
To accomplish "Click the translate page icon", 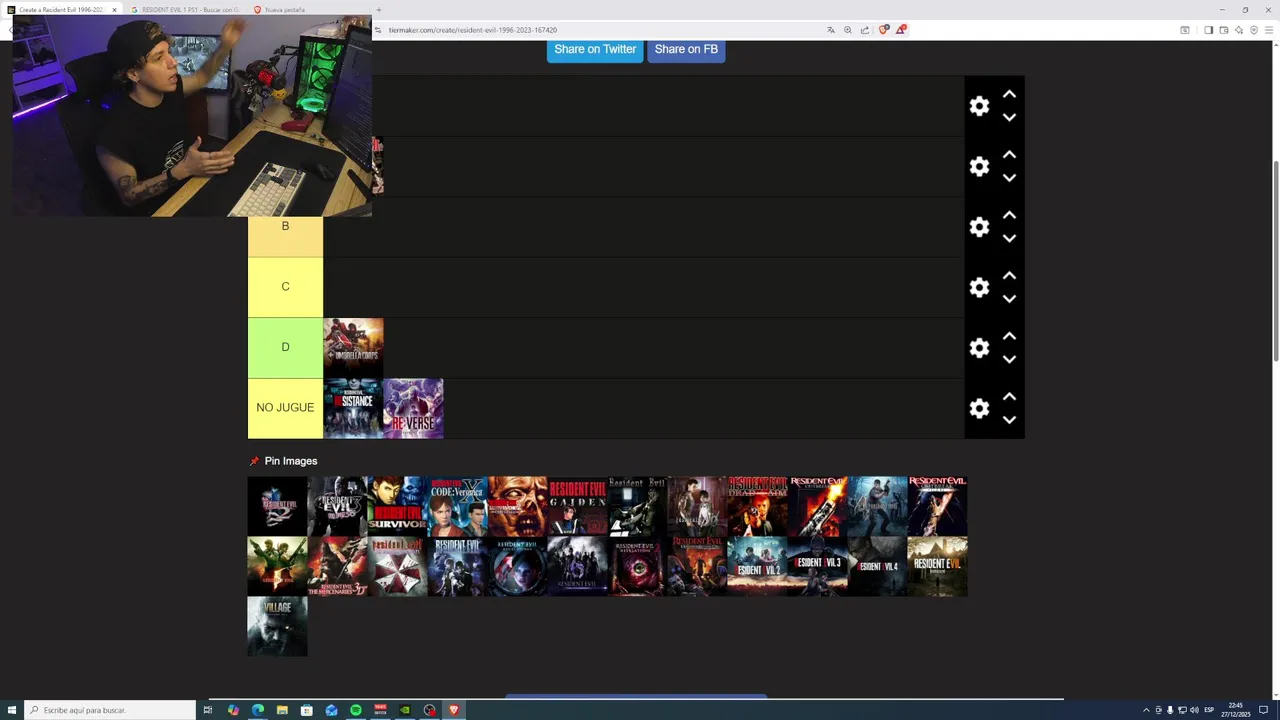I will click(x=831, y=30).
